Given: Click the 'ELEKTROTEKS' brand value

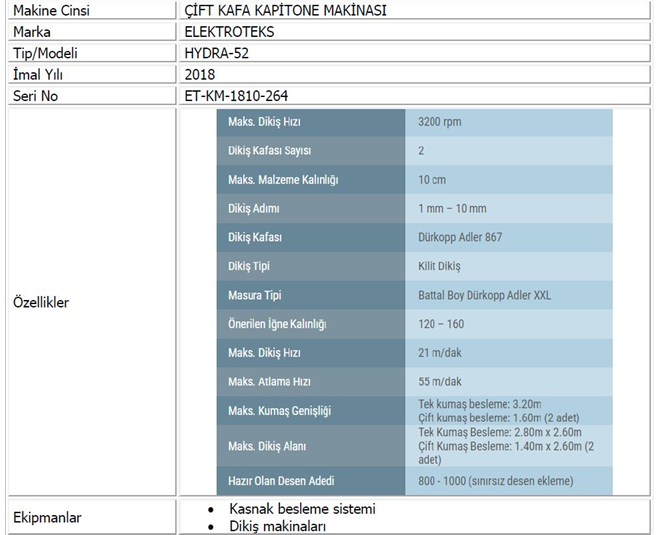Looking at the screenshot, I should click(x=229, y=32).
